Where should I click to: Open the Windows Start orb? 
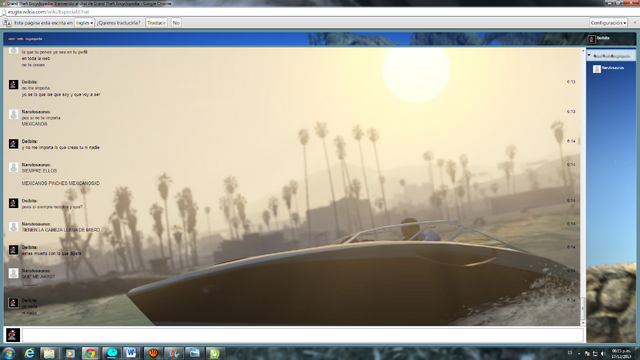click(x=9, y=353)
